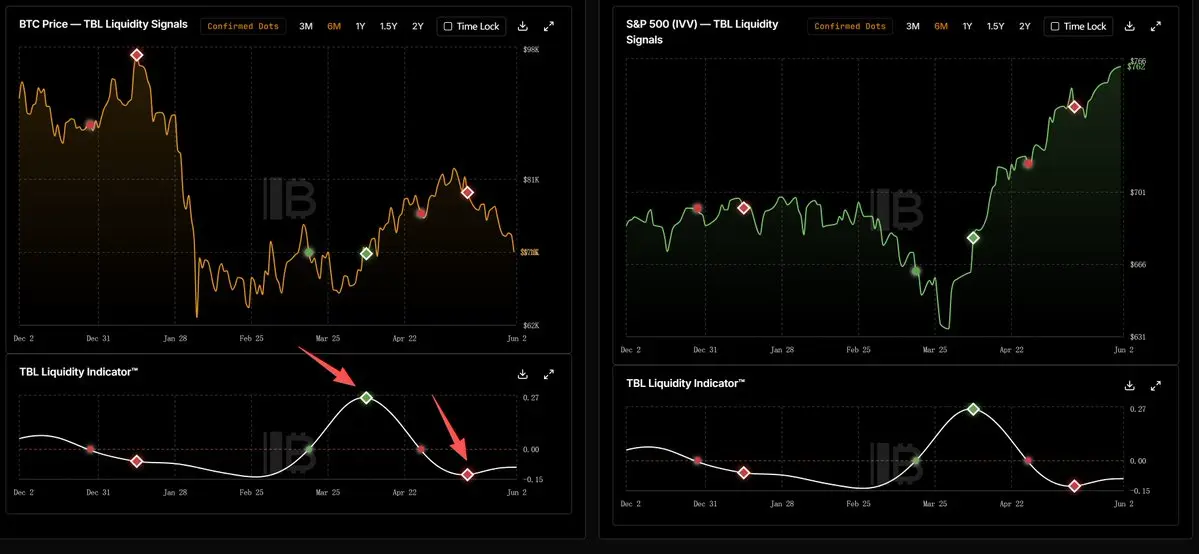
Task: Click green diamond at BTC liquidity indicator peak
Action: coord(366,398)
